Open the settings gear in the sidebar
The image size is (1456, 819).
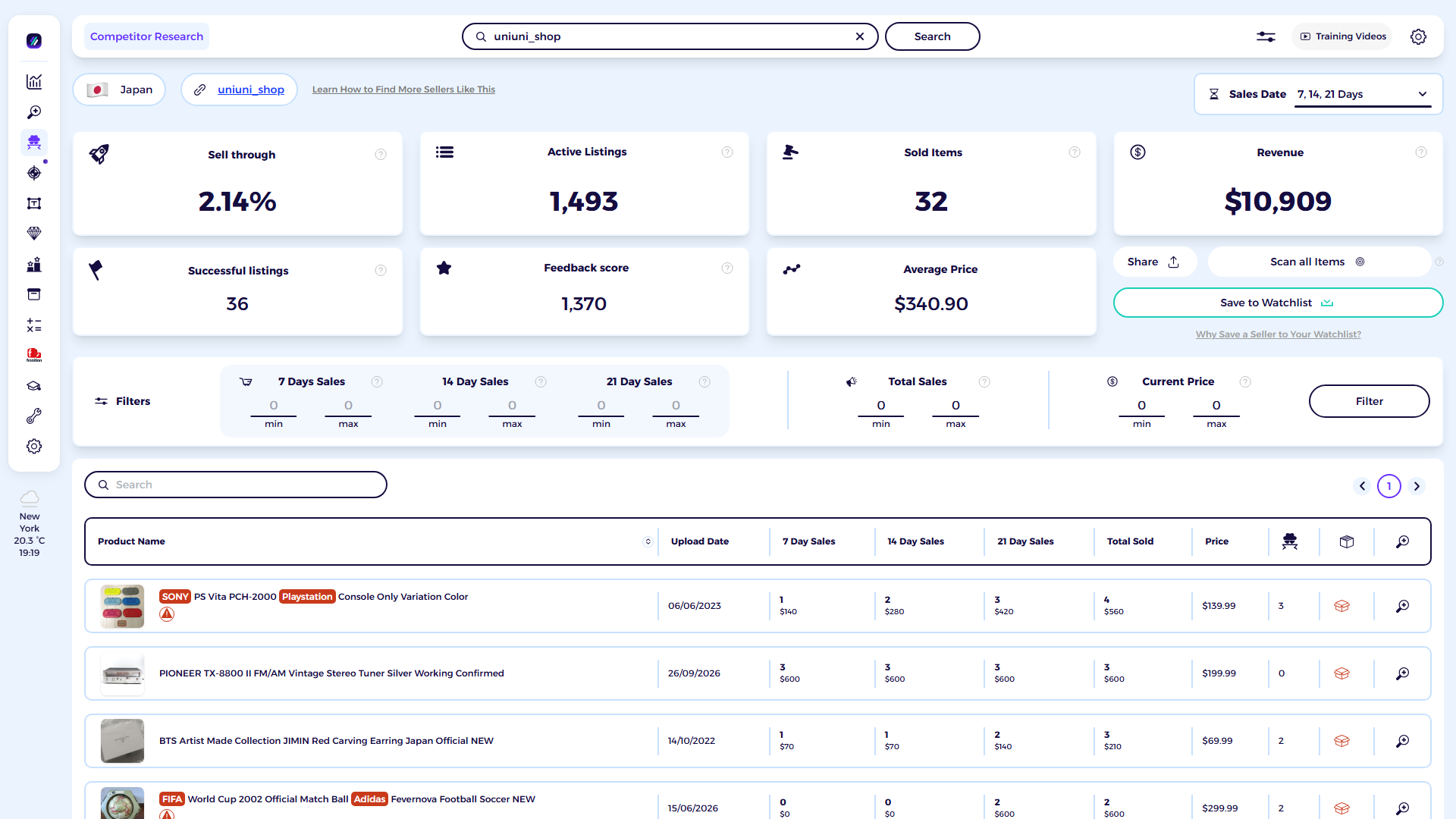[x=34, y=447]
